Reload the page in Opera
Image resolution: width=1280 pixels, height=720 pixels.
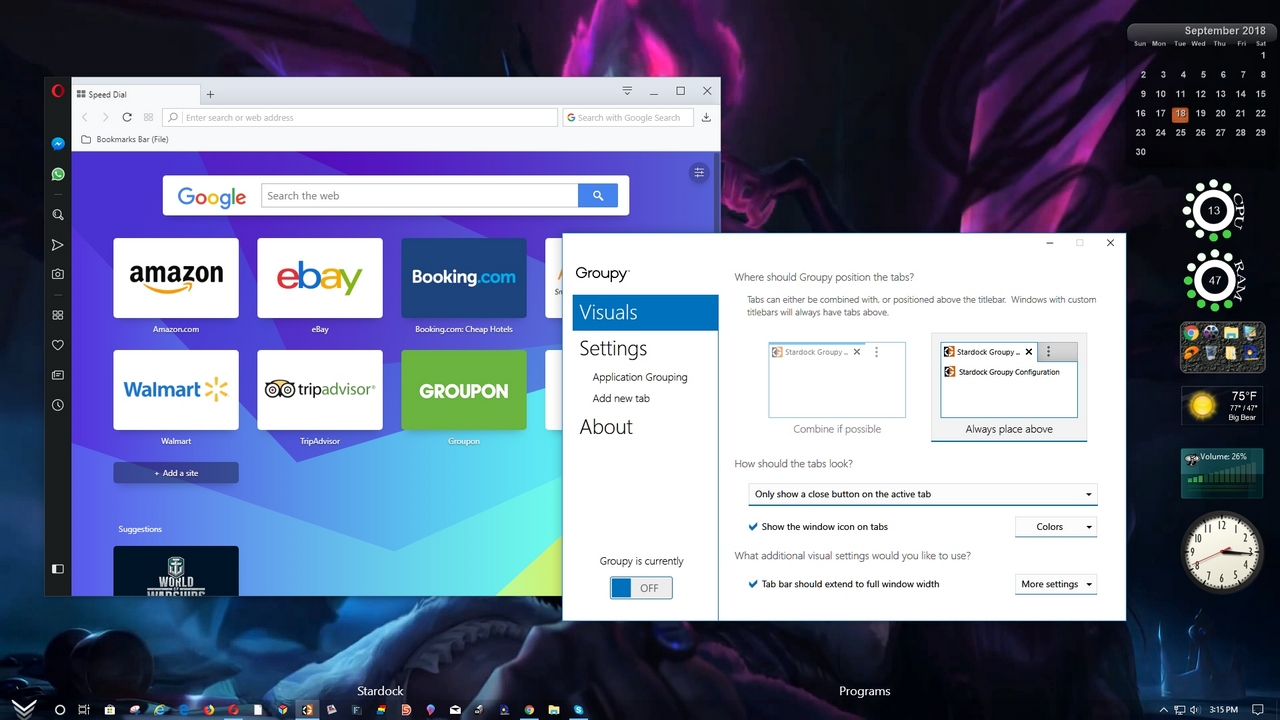tap(127, 117)
